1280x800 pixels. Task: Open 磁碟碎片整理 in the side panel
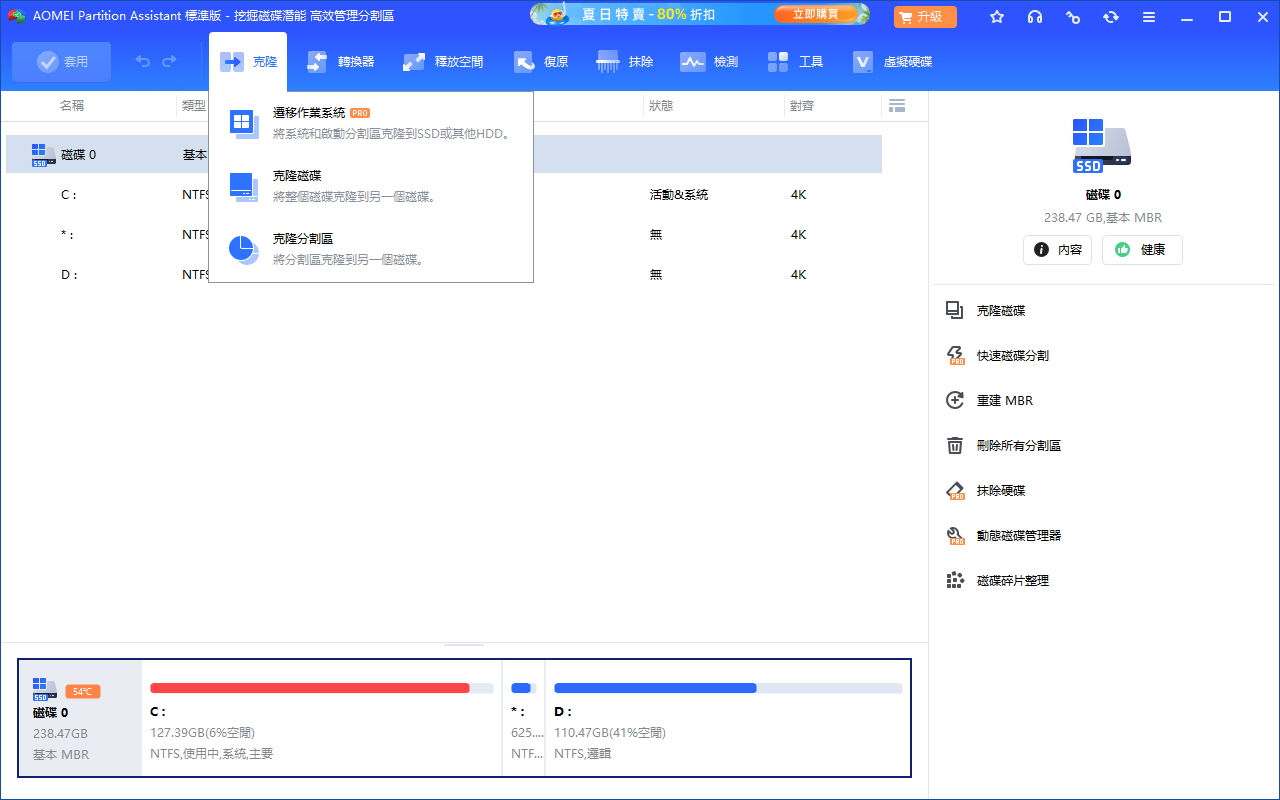click(998, 581)
